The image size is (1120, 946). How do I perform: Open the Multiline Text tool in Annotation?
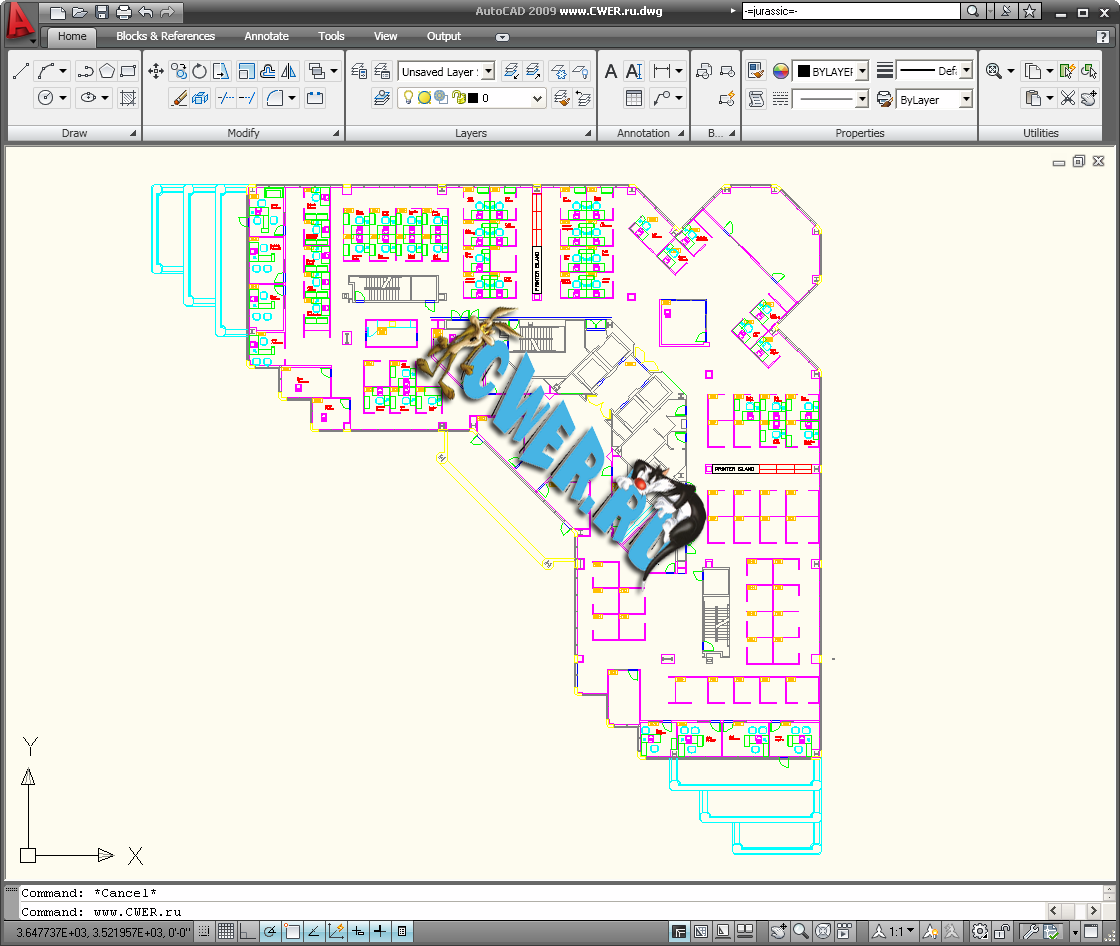click(611, 73)
